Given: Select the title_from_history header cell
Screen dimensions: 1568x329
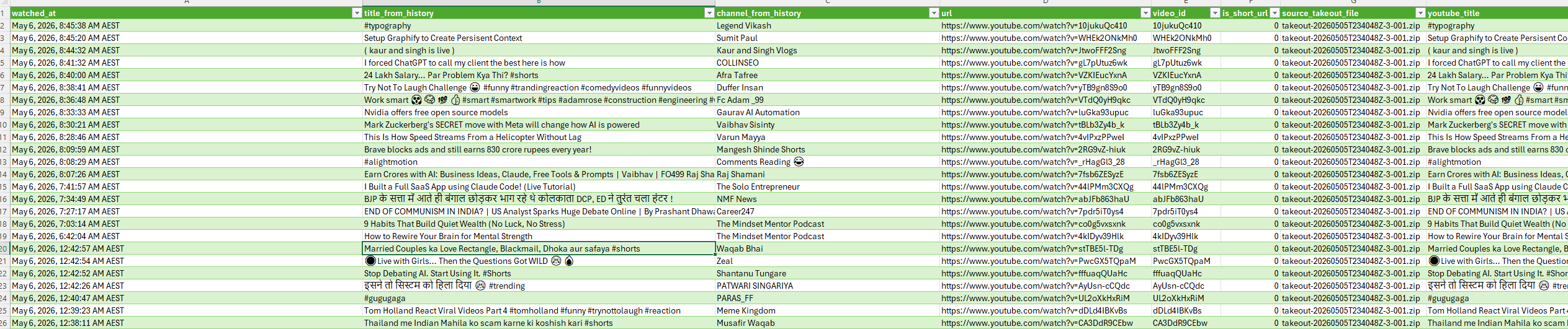Looking at the screenshot, I should [x=539, y=13].
